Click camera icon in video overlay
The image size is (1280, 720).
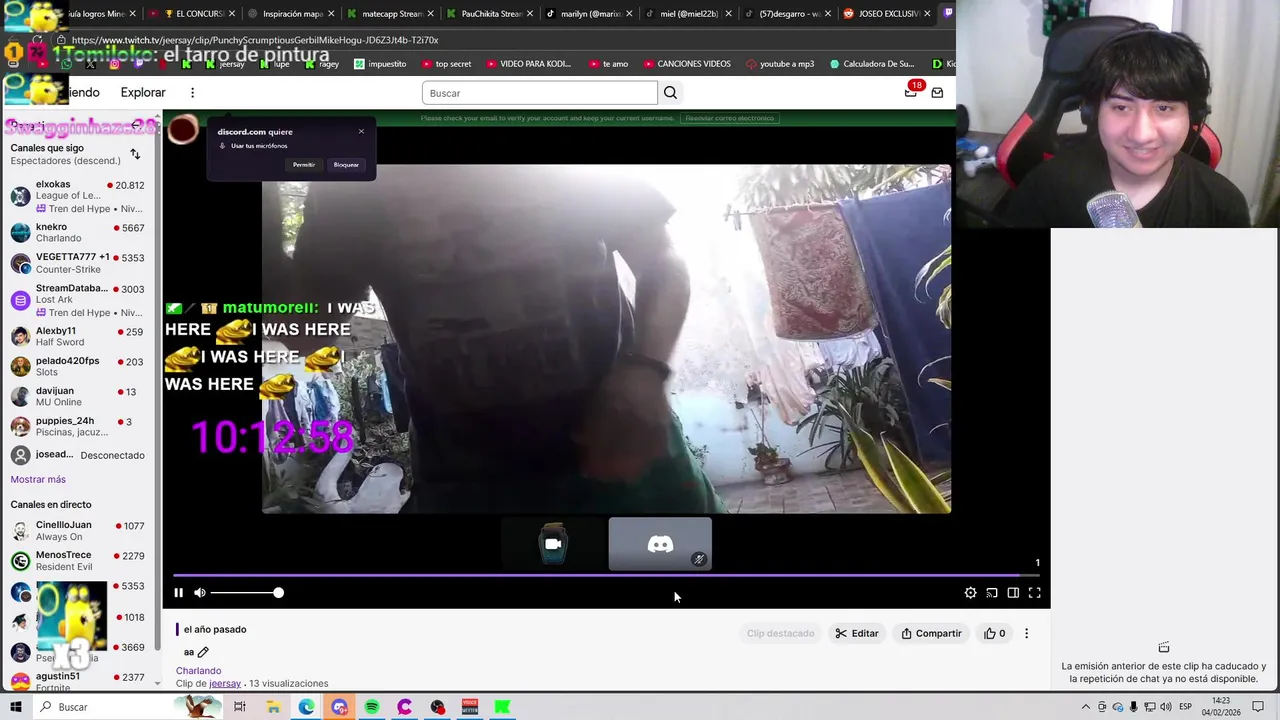coord(553,544)
